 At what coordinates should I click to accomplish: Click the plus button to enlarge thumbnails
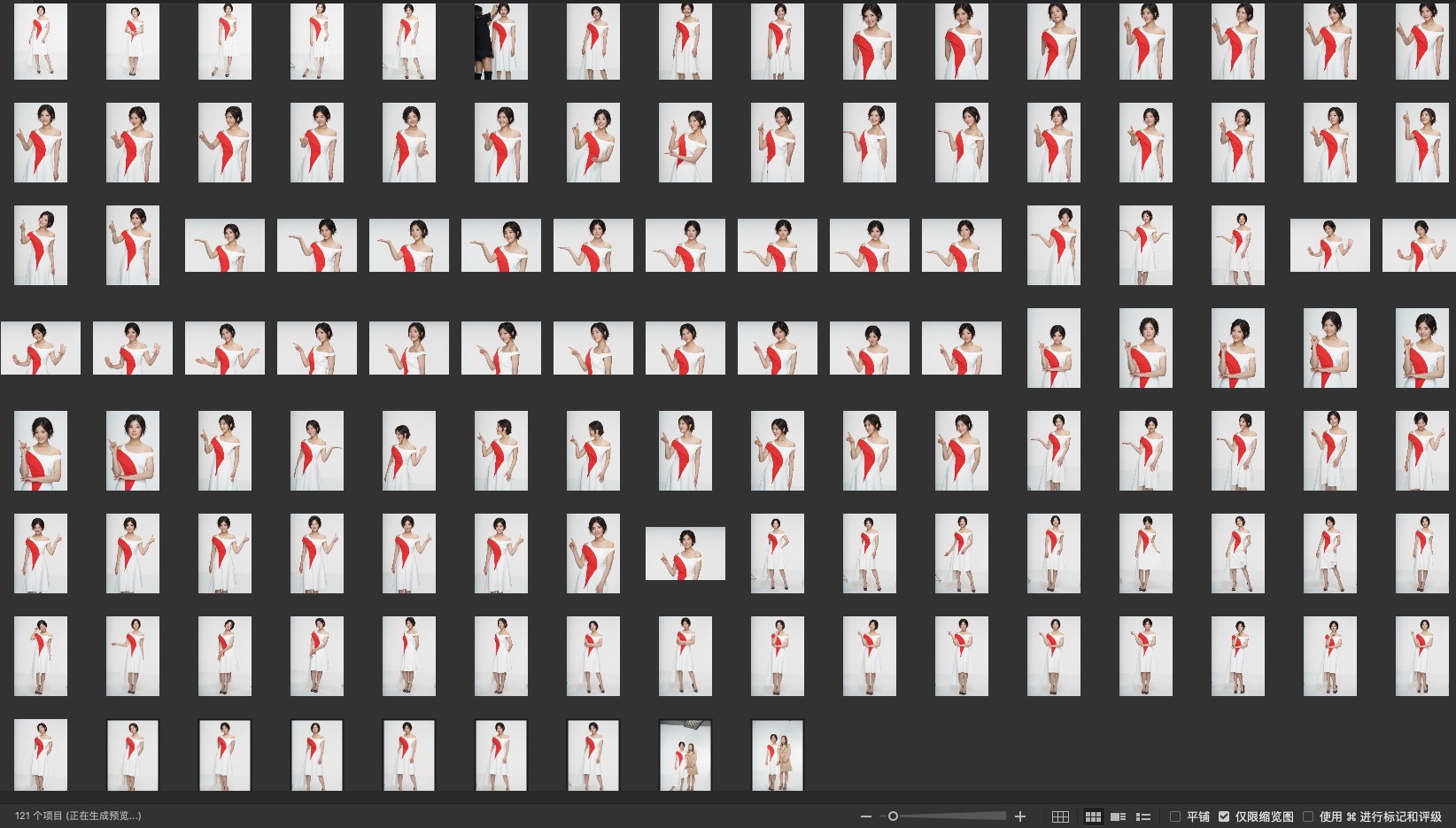(x=1020, y=816)
